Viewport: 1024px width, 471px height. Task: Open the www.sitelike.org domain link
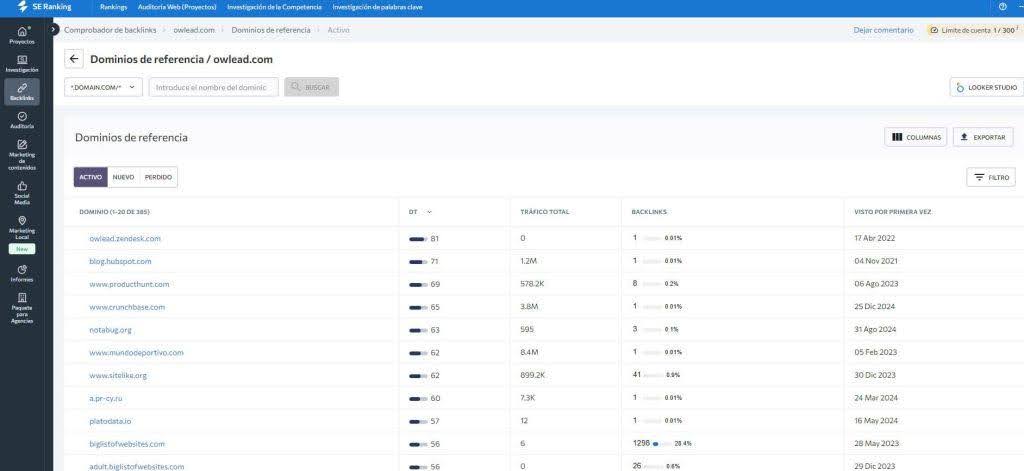118,376
